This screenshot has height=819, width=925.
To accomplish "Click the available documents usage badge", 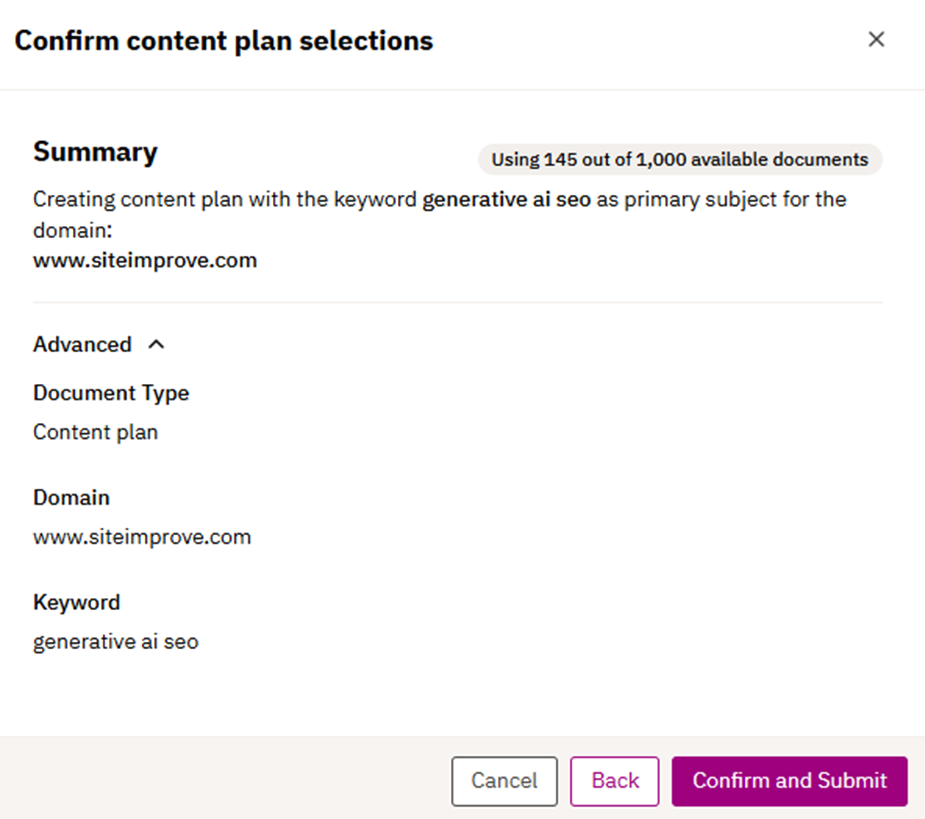I will pos(680,160).
